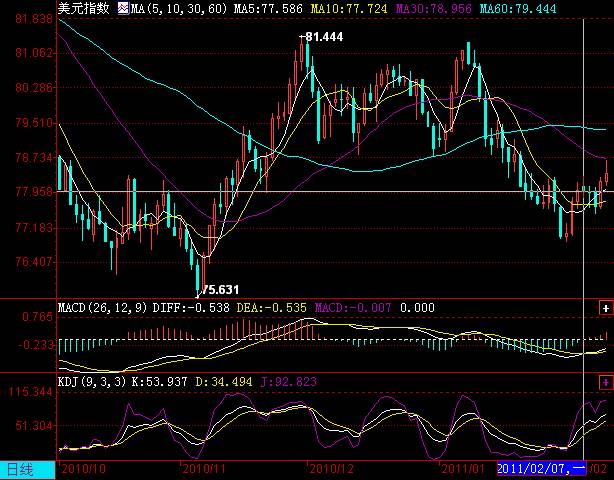The height and width of the screenshot is (480, 614).
Task: Click the 81.838 price axis label
Action: (x=34, y=18)
